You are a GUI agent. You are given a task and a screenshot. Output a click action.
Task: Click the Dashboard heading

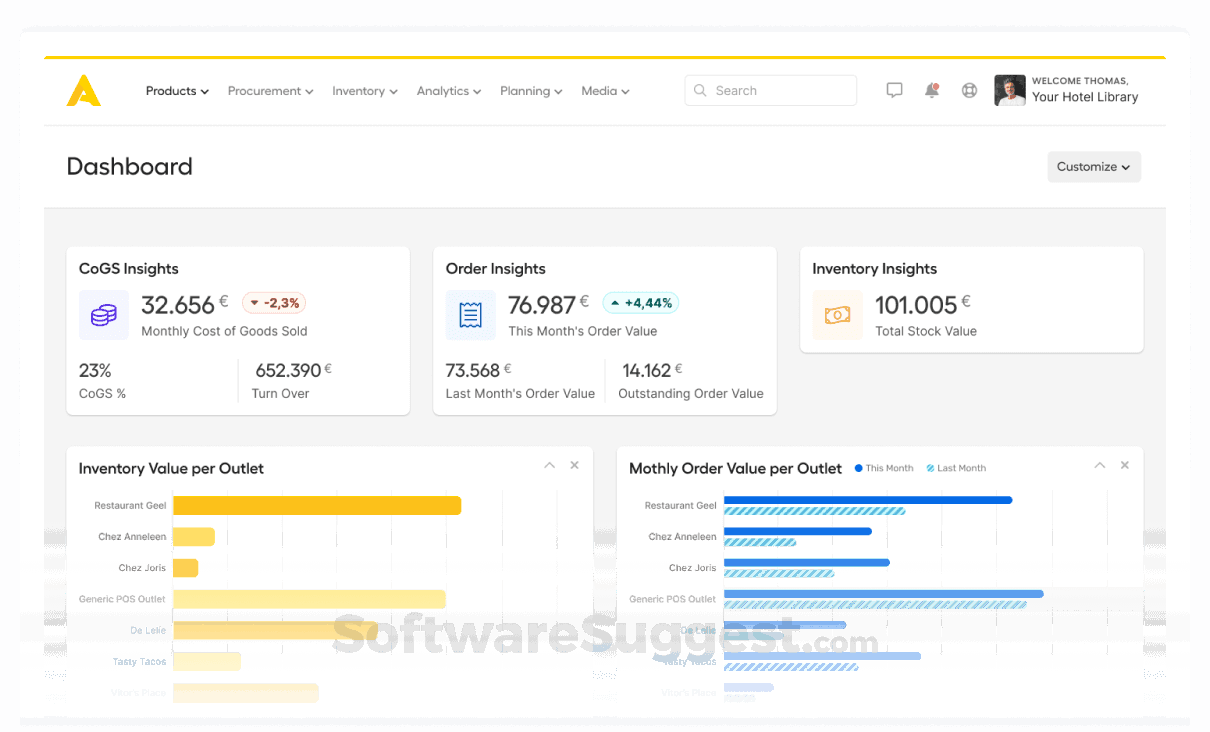pos(129,167)
